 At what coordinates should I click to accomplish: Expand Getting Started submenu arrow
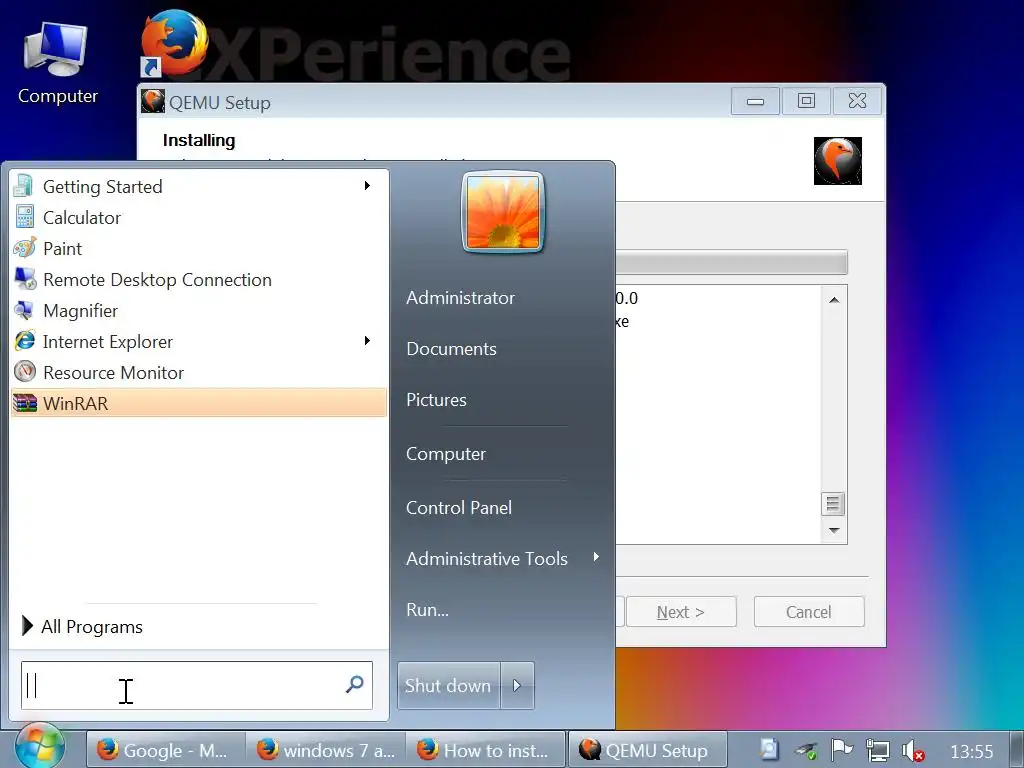click(368, 186)
